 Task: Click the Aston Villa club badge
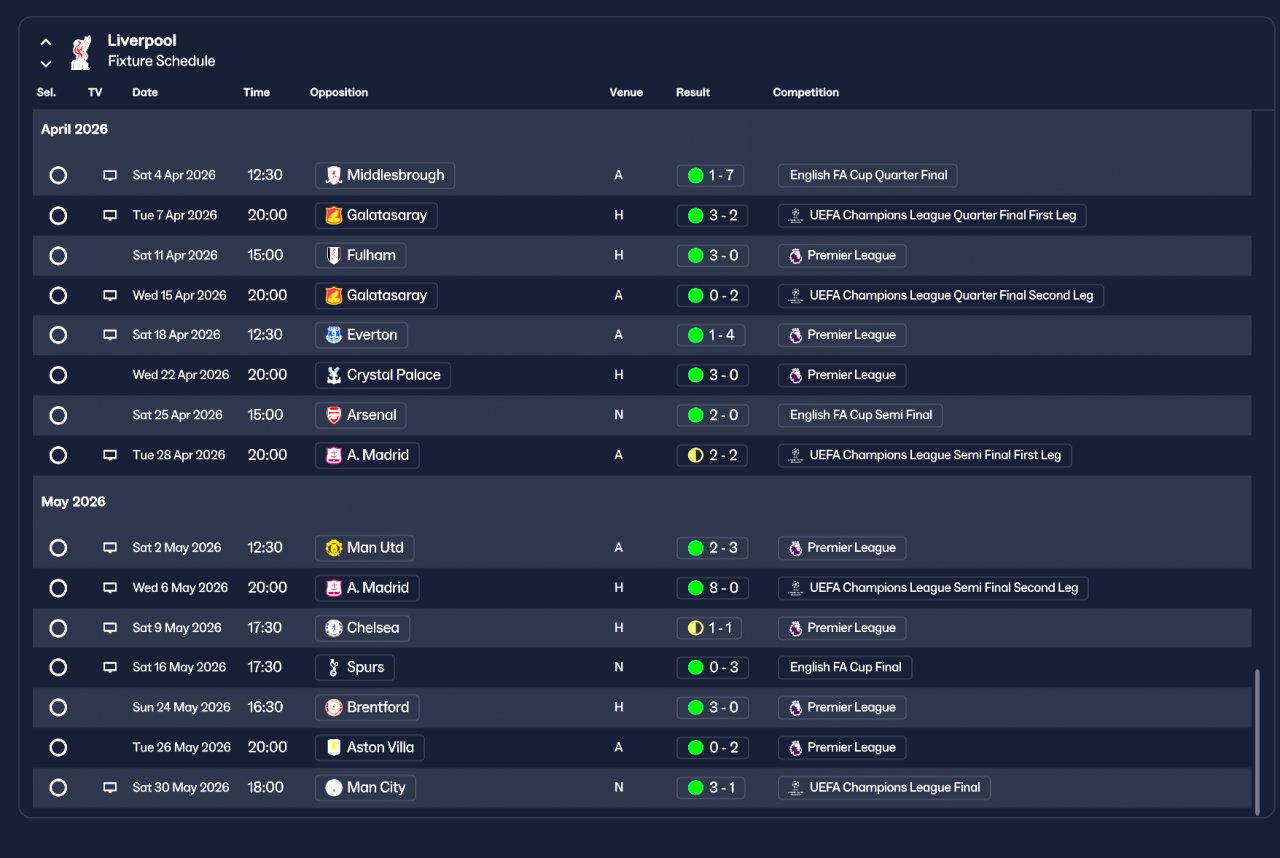point(334,747)
